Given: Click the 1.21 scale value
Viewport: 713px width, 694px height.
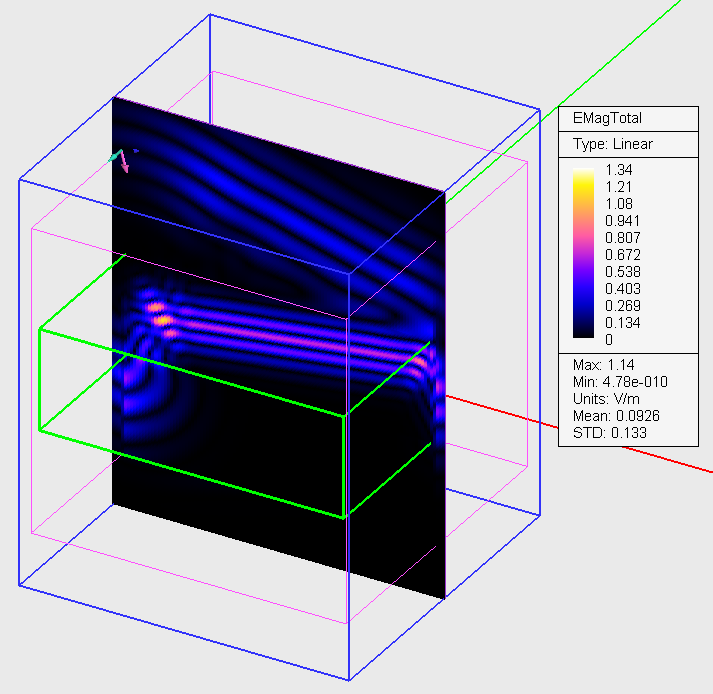Looking at the screenshot, I should point(618,187).
